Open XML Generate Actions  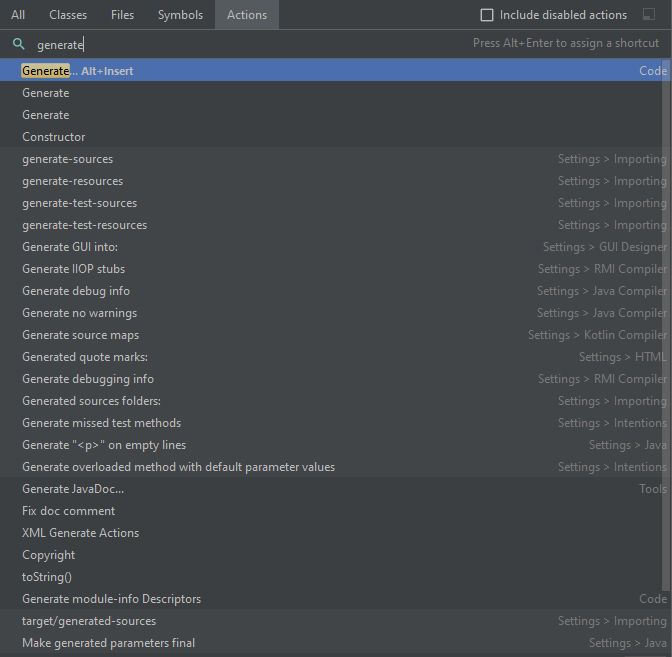(x=335, y=533)
